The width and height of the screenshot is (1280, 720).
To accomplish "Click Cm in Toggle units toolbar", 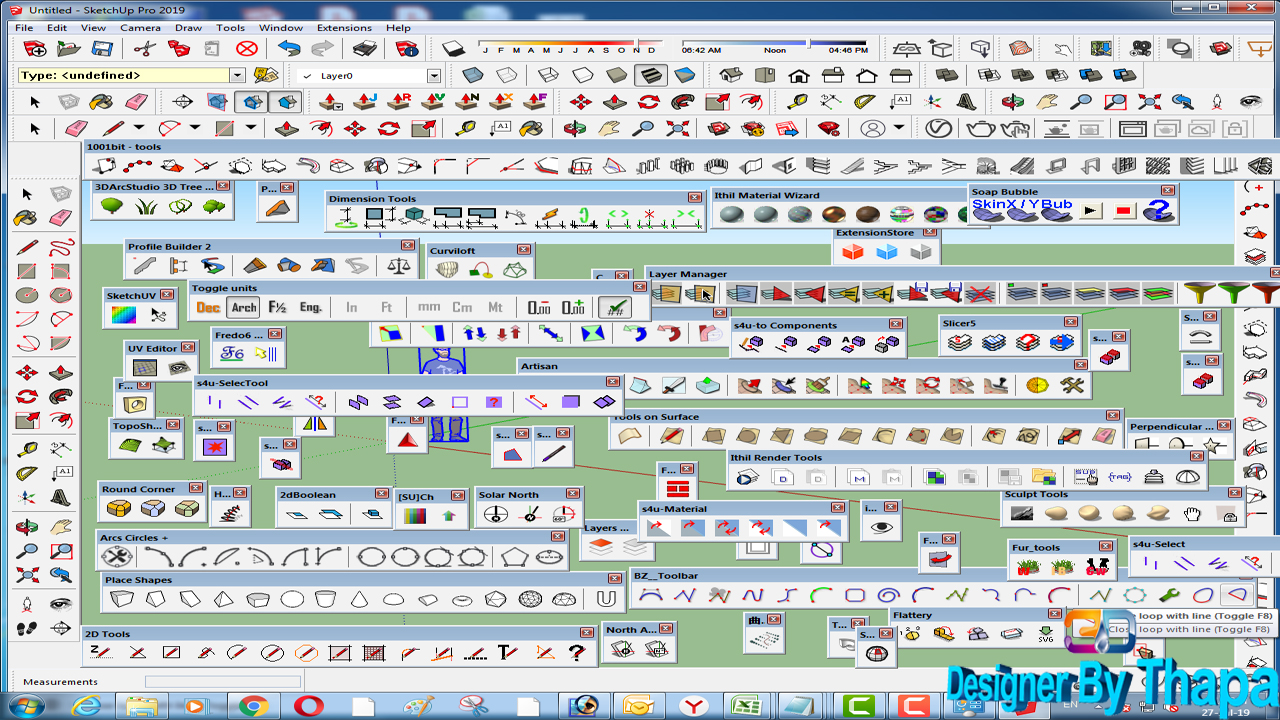I will [462, 307].
